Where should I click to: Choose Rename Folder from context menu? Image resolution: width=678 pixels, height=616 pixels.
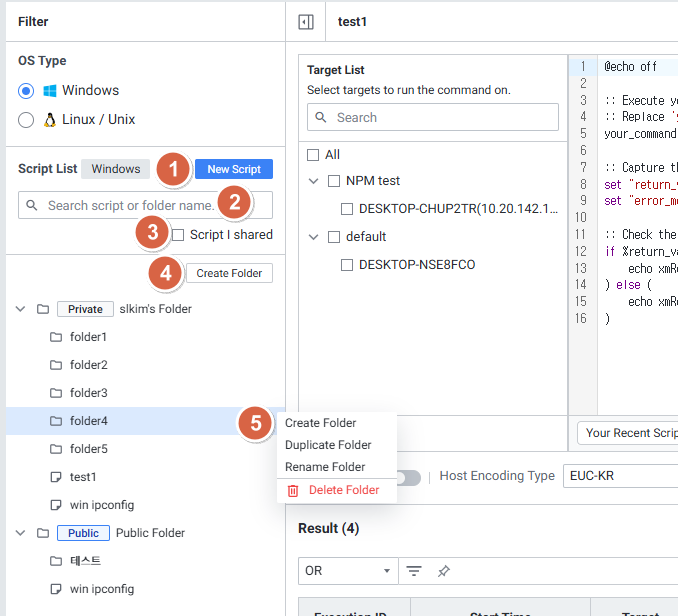(325, 467)
